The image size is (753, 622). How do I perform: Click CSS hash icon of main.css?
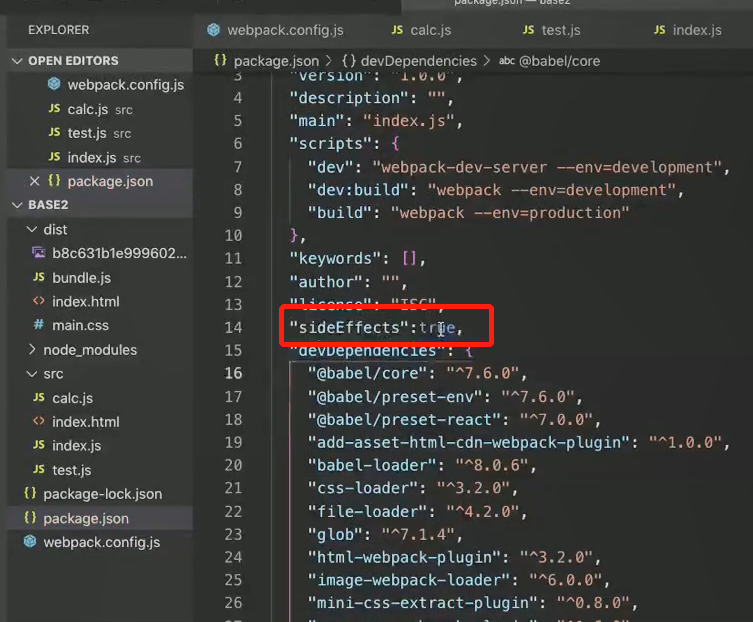pos(39,325)
